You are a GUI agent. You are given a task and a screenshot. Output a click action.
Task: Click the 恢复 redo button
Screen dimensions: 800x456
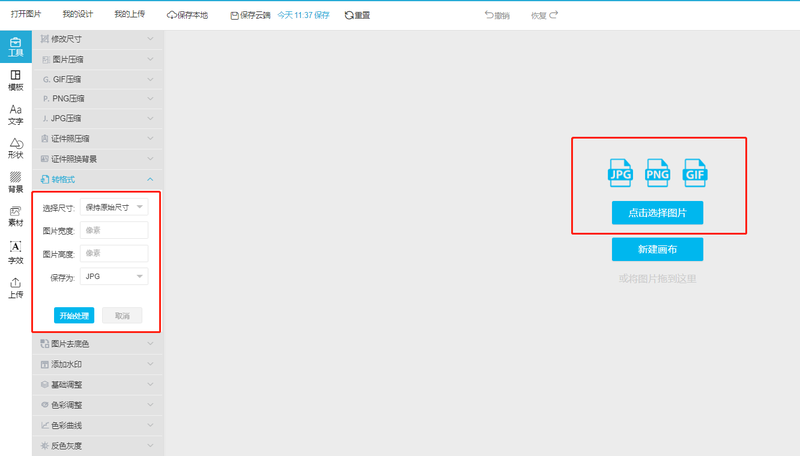coord(544,15)
